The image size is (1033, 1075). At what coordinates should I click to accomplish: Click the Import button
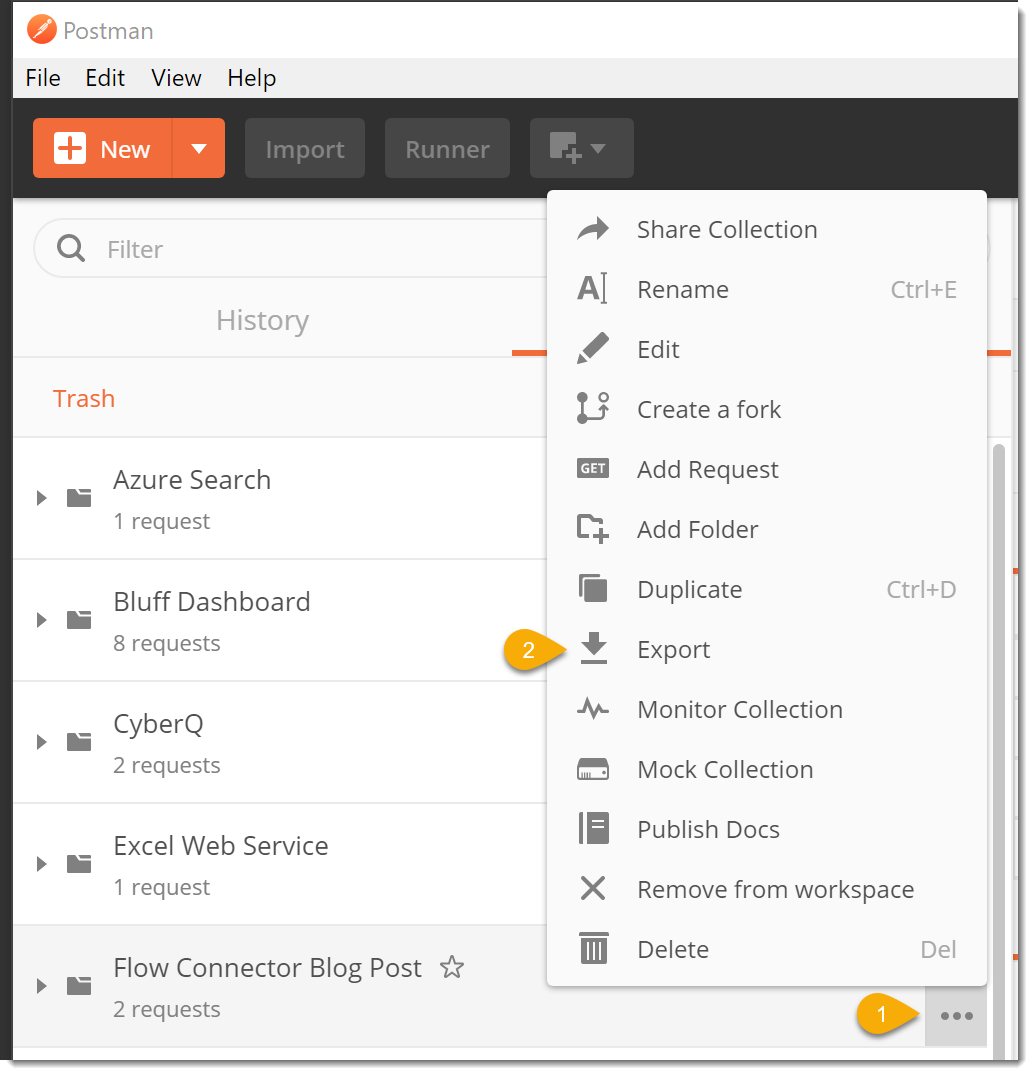304,148
